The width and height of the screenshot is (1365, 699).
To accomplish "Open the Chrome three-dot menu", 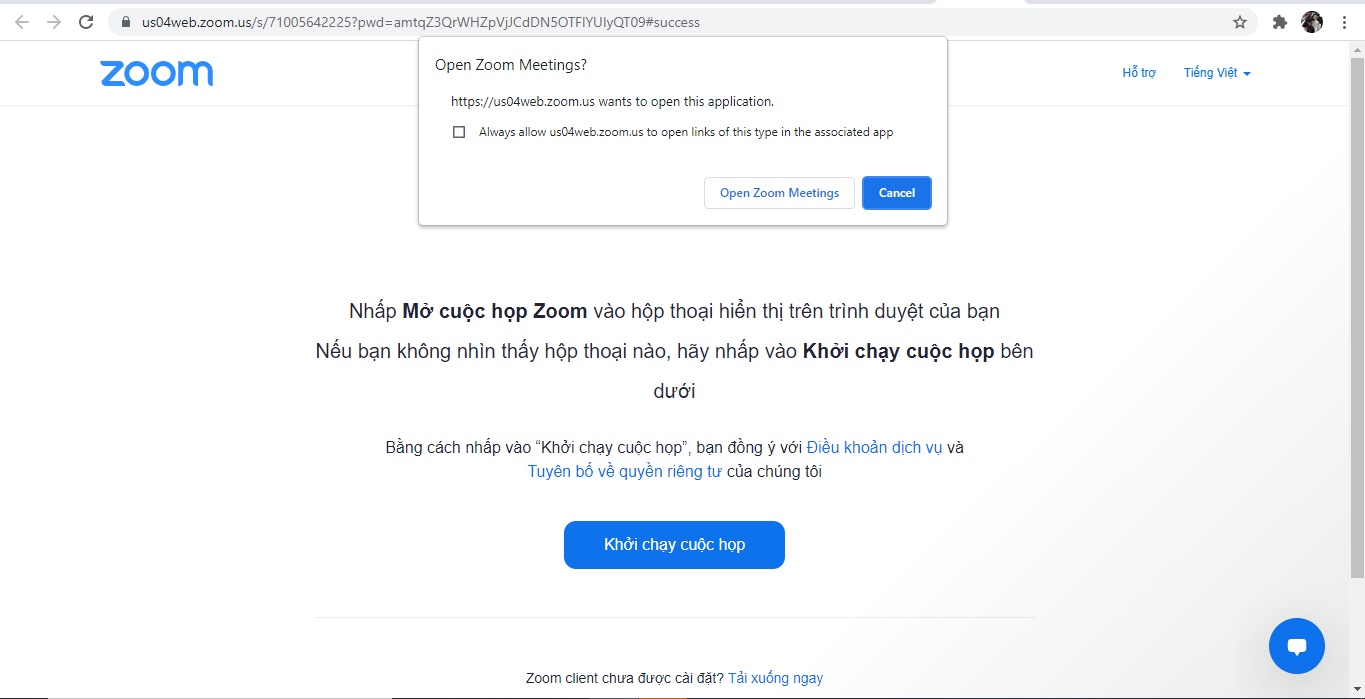I will 1345,22.
